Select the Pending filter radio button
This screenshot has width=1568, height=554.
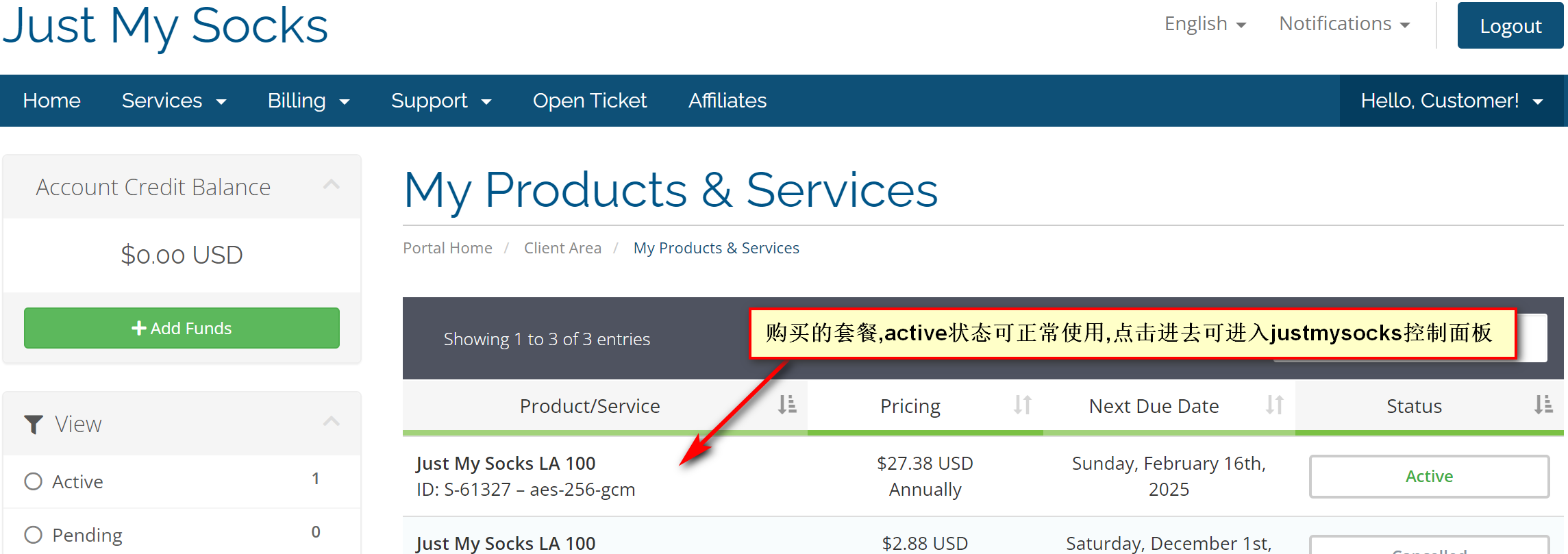click(33, 535)
